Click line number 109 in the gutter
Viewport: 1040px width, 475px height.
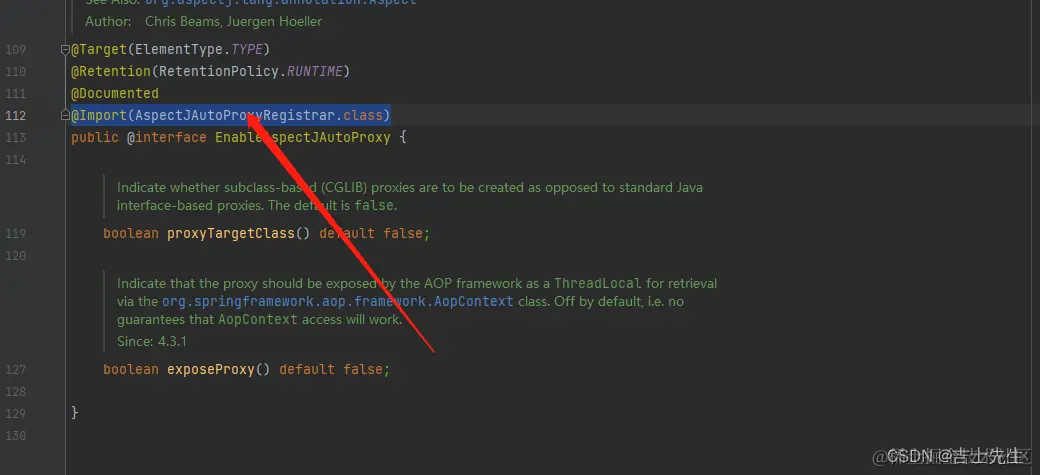[15, 50]
